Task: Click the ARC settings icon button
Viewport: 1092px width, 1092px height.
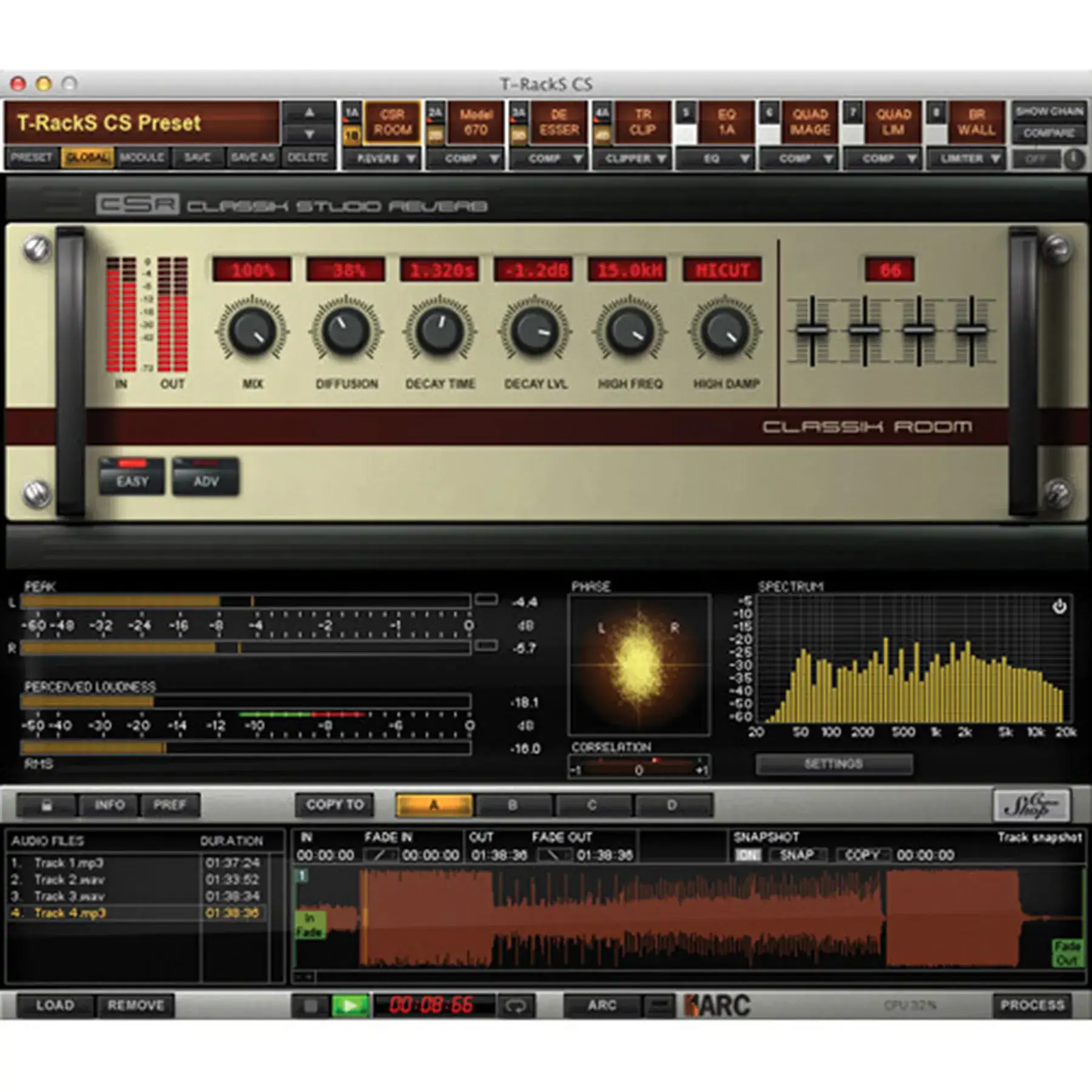Action: [658, 1005]
